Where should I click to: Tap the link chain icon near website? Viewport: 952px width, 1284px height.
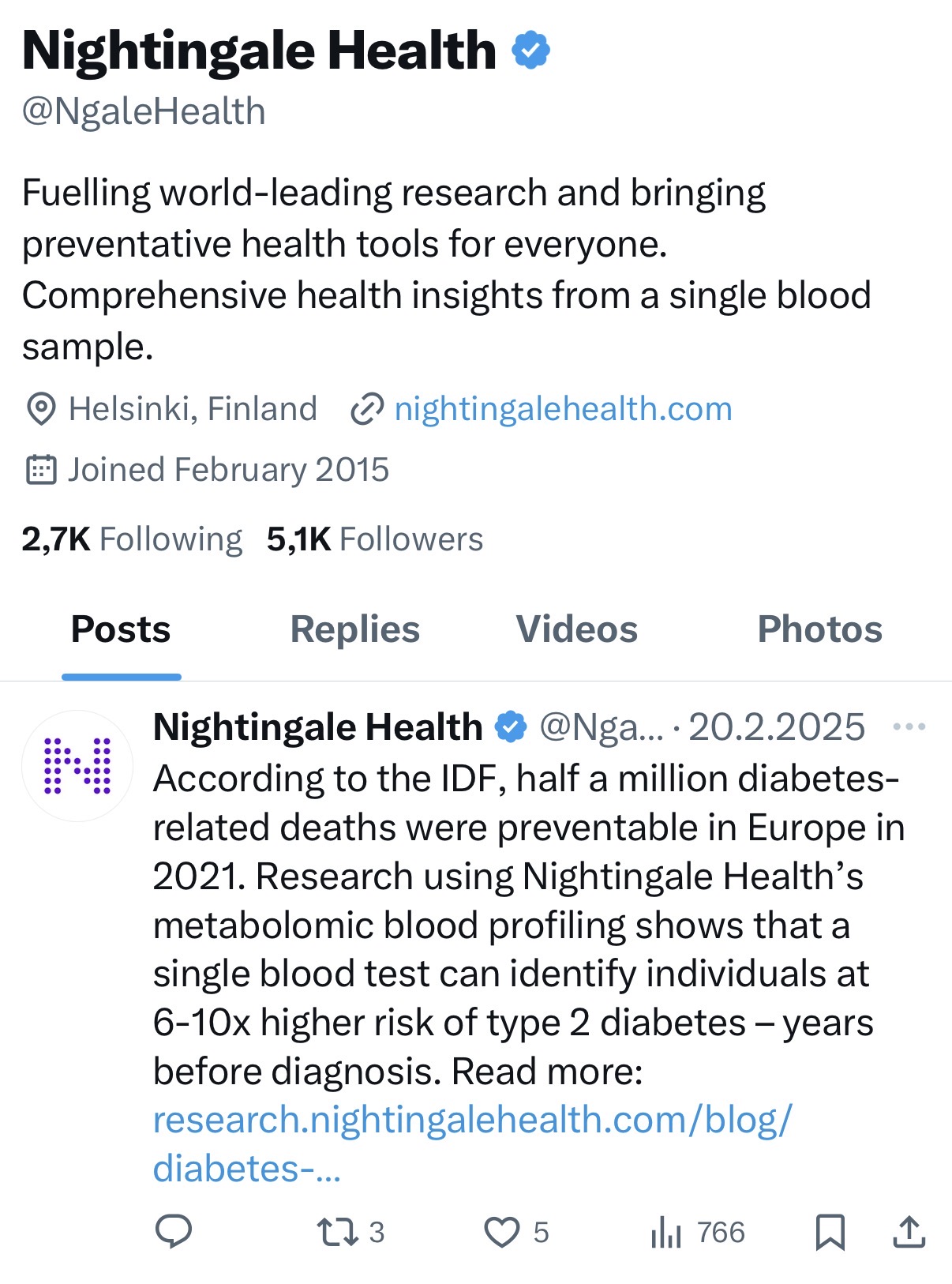pyautogui.click(x=367, y=409)
